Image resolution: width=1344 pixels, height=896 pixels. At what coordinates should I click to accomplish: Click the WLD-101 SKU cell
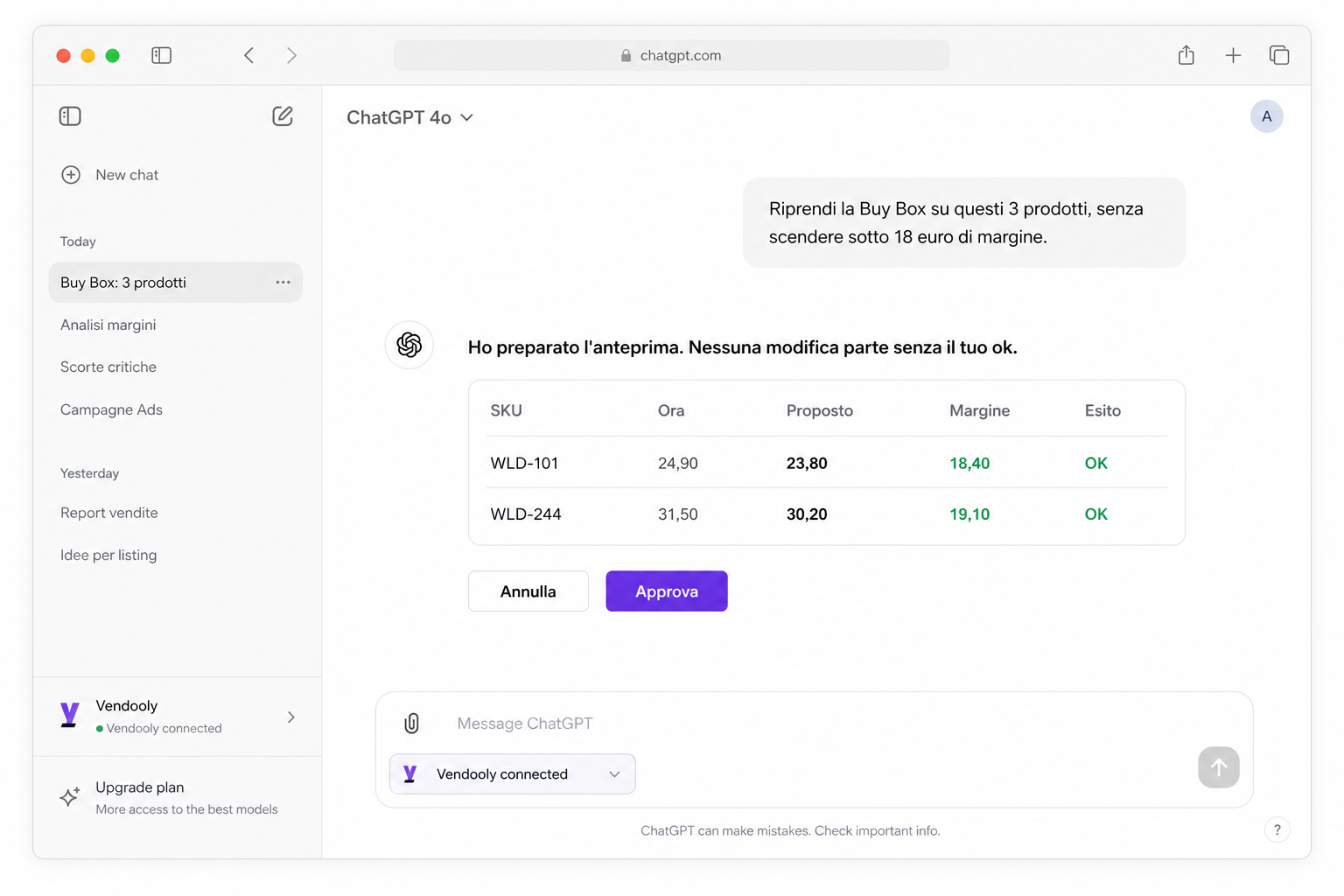pyautogui.click(x=524, y=463)
